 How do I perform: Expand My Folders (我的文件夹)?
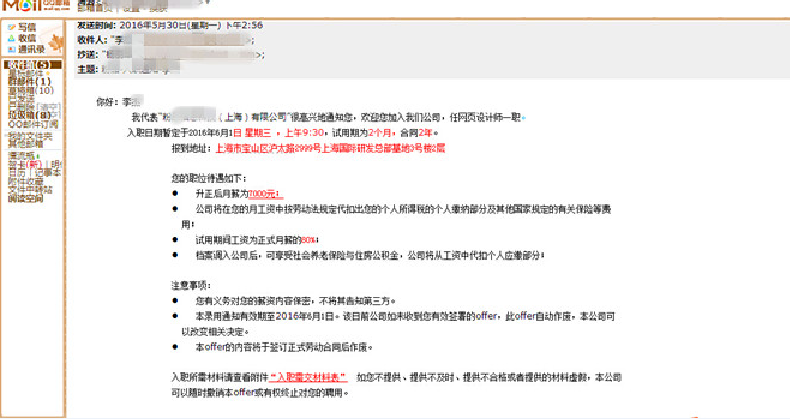pyautogui.click(x=29, y=135)
